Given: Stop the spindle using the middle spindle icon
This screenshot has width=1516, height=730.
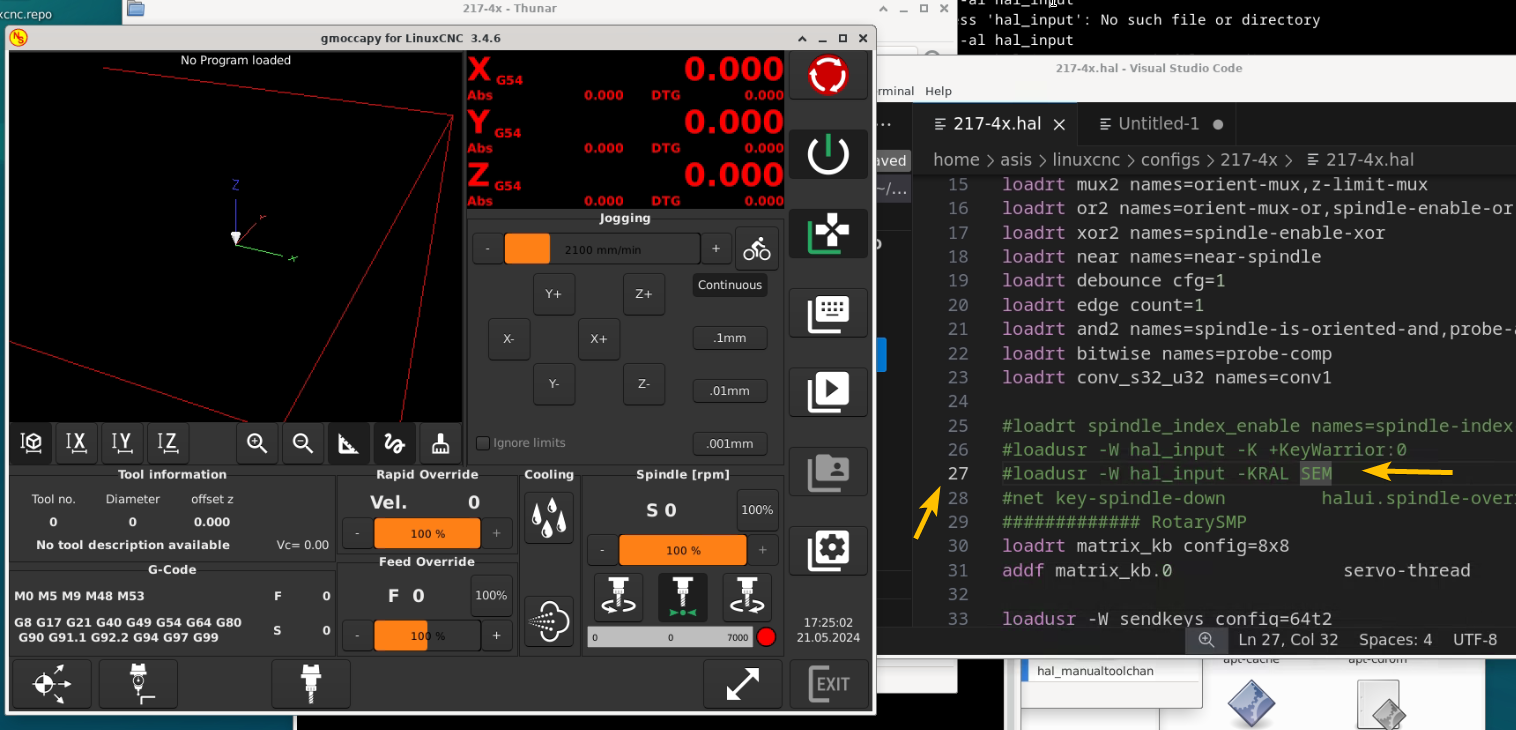Looking at the screenshot, I should (683, 597).
